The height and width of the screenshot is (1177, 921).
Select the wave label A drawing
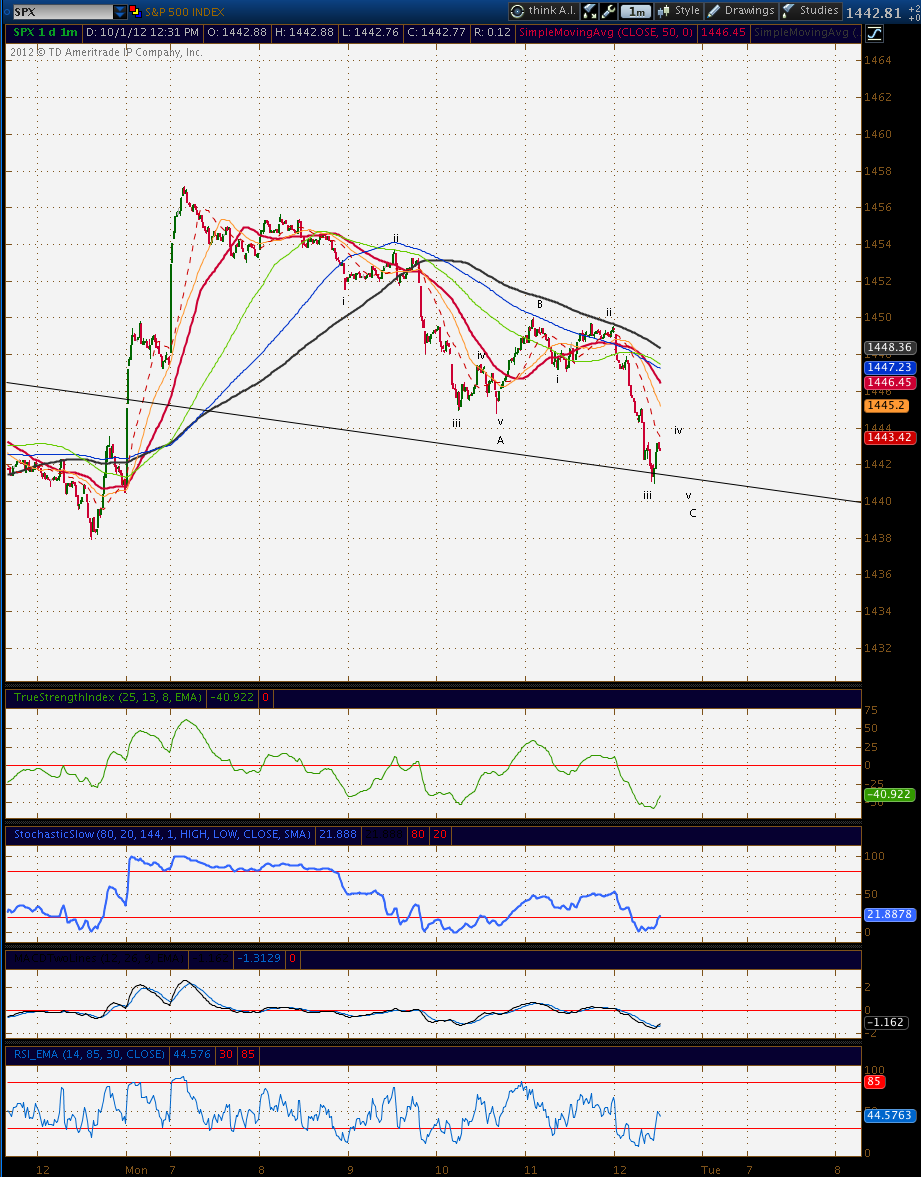tap(500, 441)
